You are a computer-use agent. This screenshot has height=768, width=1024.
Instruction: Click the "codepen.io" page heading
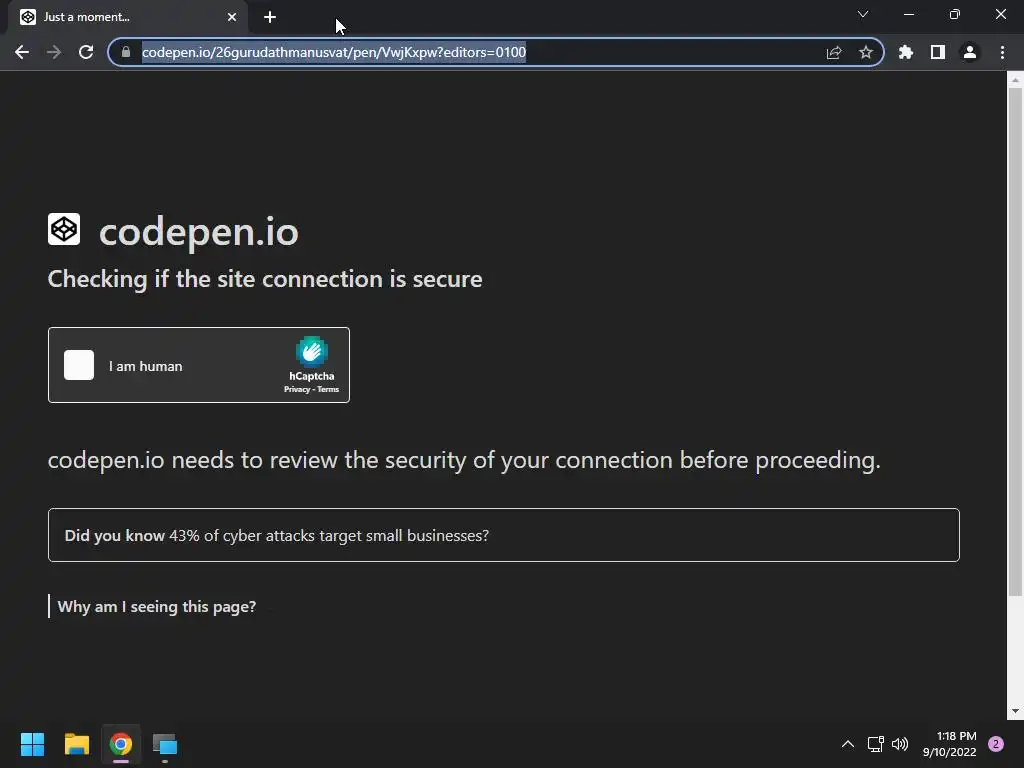[x=199, y=232]
